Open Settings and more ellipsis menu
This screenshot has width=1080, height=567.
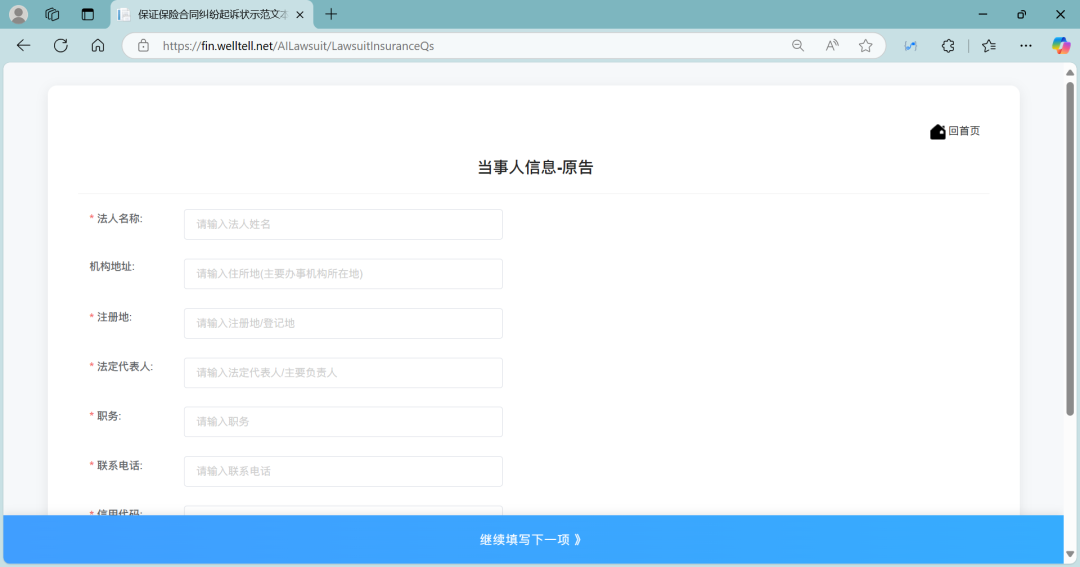pos(1026,45)
